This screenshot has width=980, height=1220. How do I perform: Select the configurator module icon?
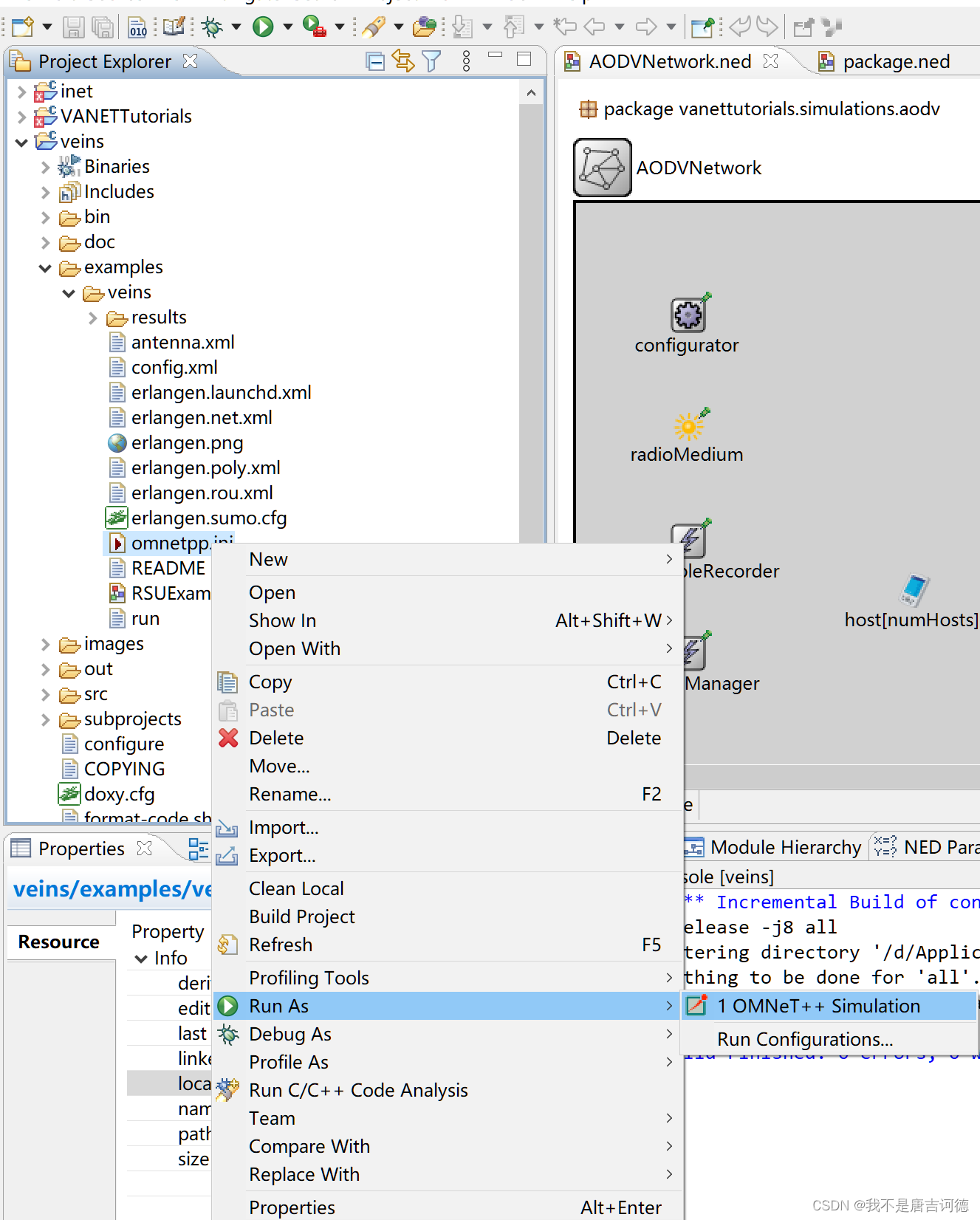click(688, 315)
